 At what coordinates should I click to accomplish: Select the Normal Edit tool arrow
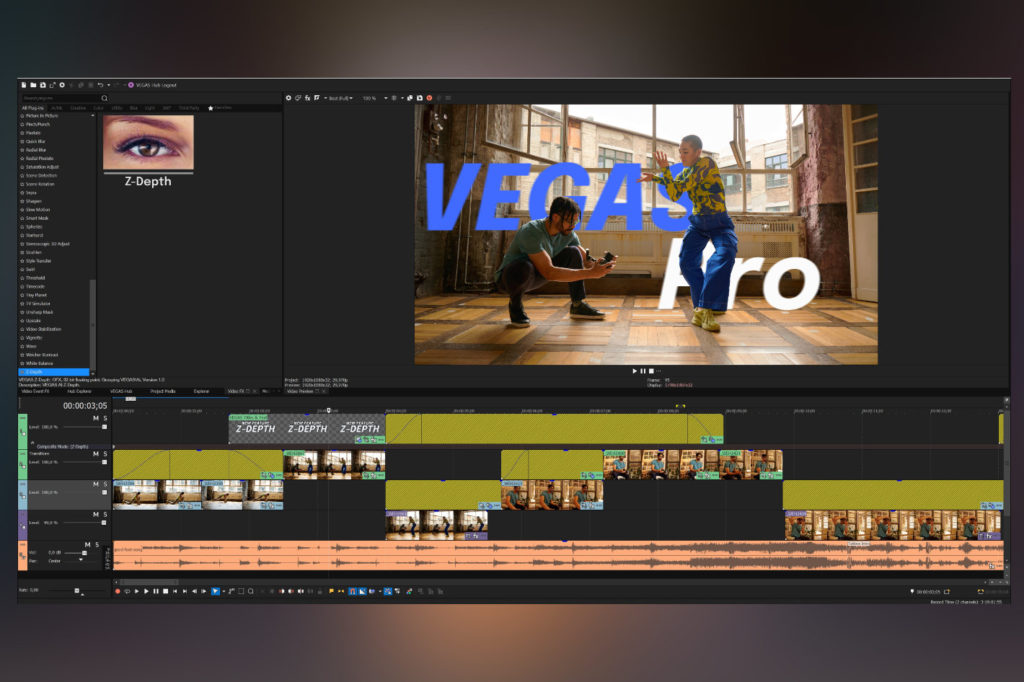point(215,591)
